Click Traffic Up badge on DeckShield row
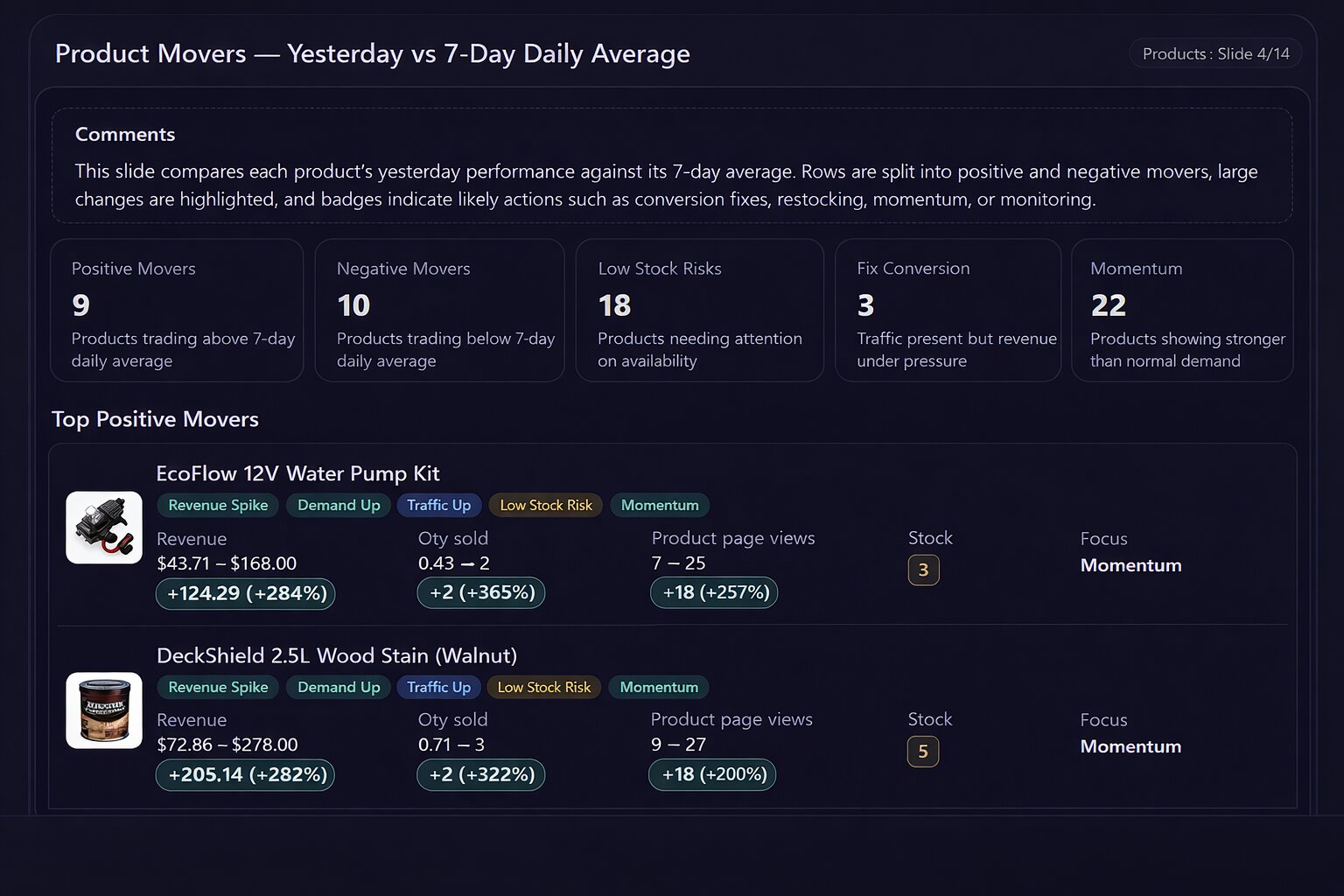Image resolution: width=1344 pixels, height=896 pixels. [x=438, y=687]
